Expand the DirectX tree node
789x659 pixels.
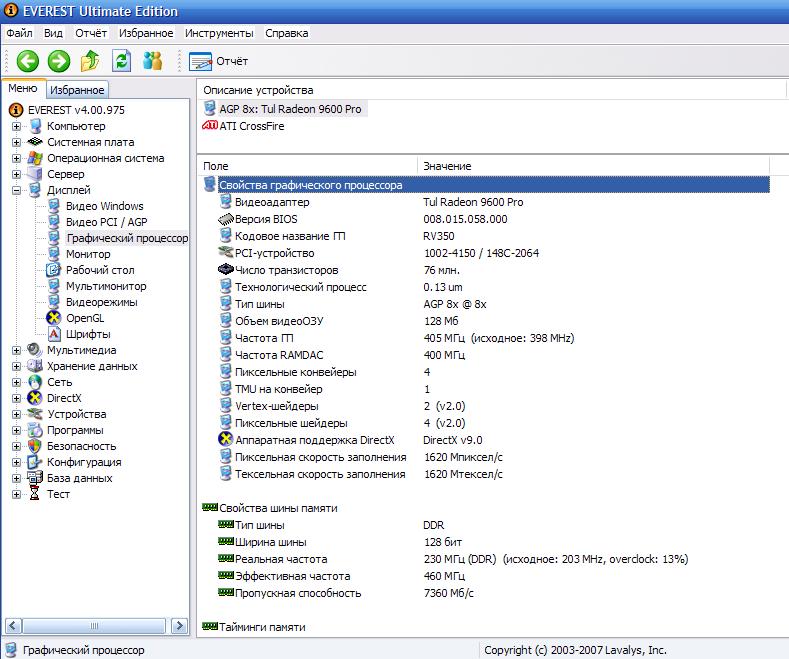click(16, 398)
